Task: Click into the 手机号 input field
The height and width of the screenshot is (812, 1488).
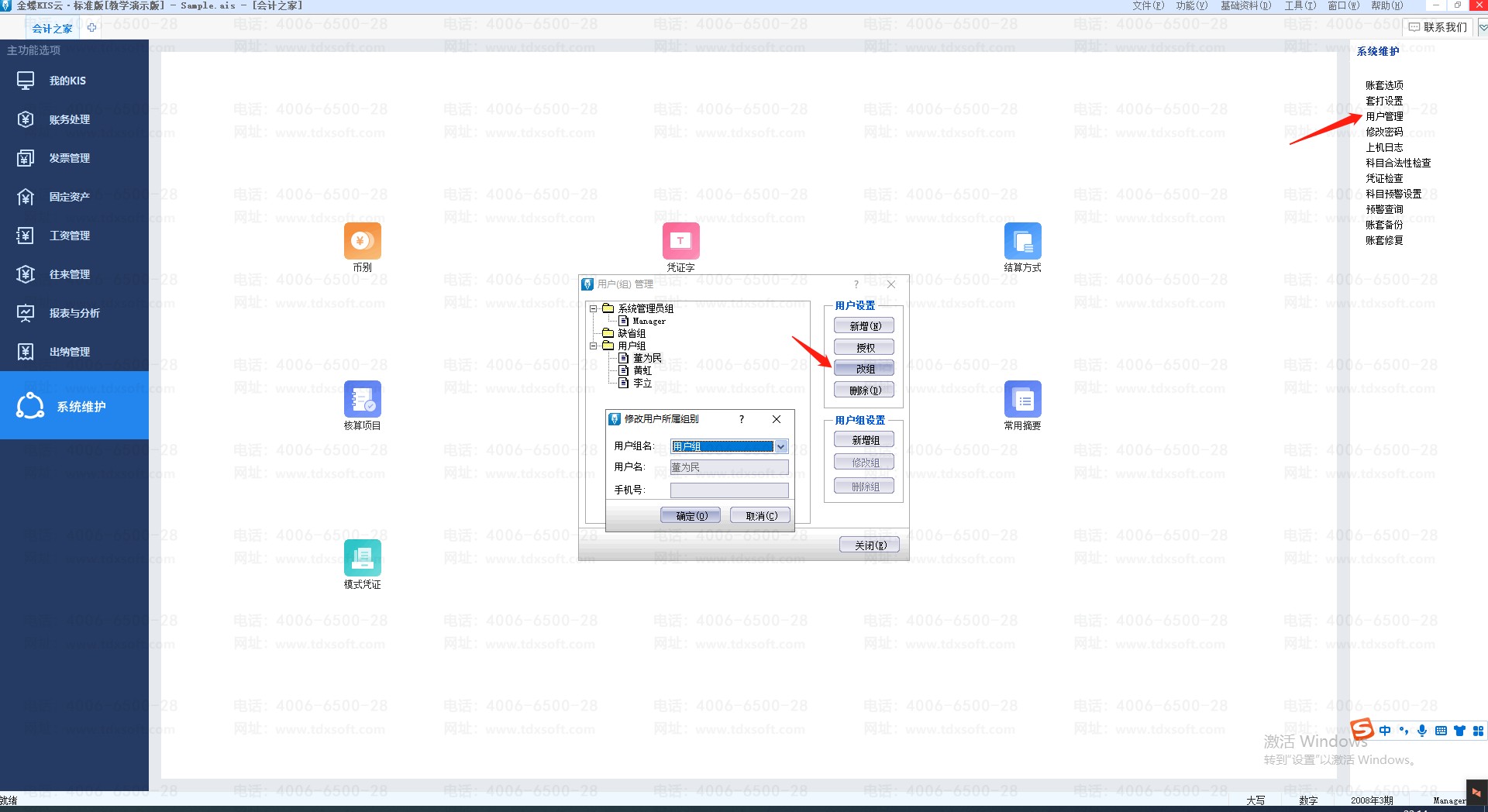Action: (x=729, y=490)
